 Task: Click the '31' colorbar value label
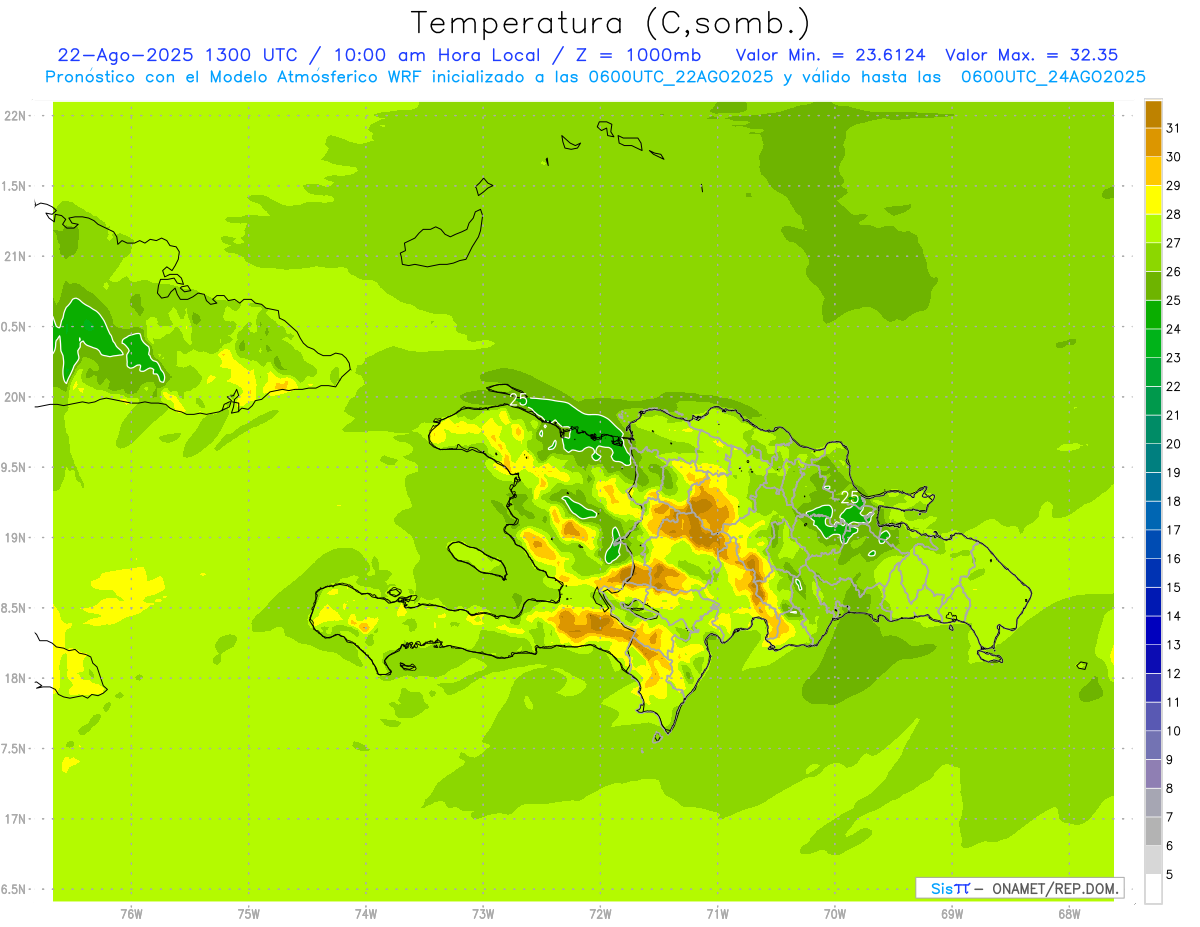click(x=1174, y=128)
